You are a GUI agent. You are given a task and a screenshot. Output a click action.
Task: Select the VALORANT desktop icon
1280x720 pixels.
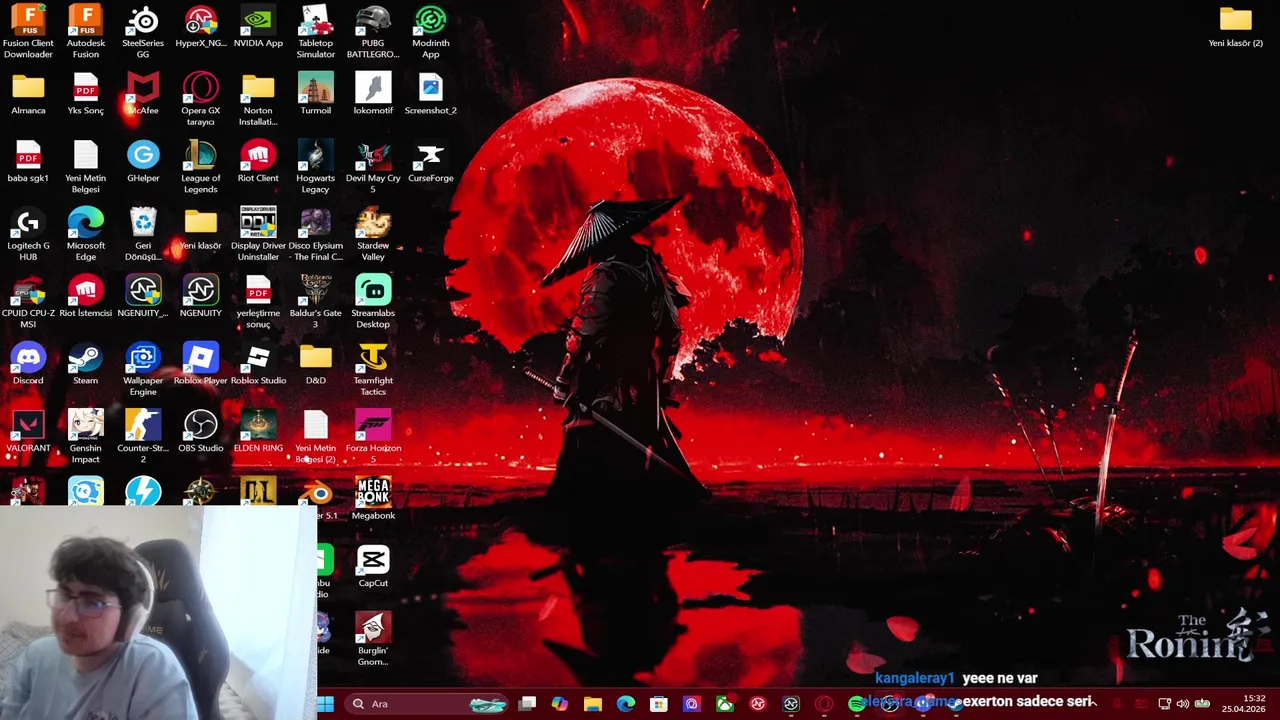[28, 432]
